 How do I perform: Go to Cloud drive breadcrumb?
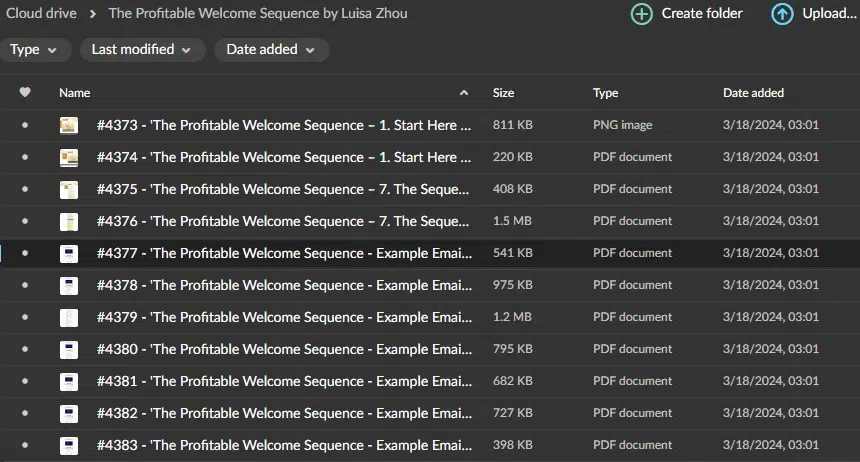click(x=41, y=13)
